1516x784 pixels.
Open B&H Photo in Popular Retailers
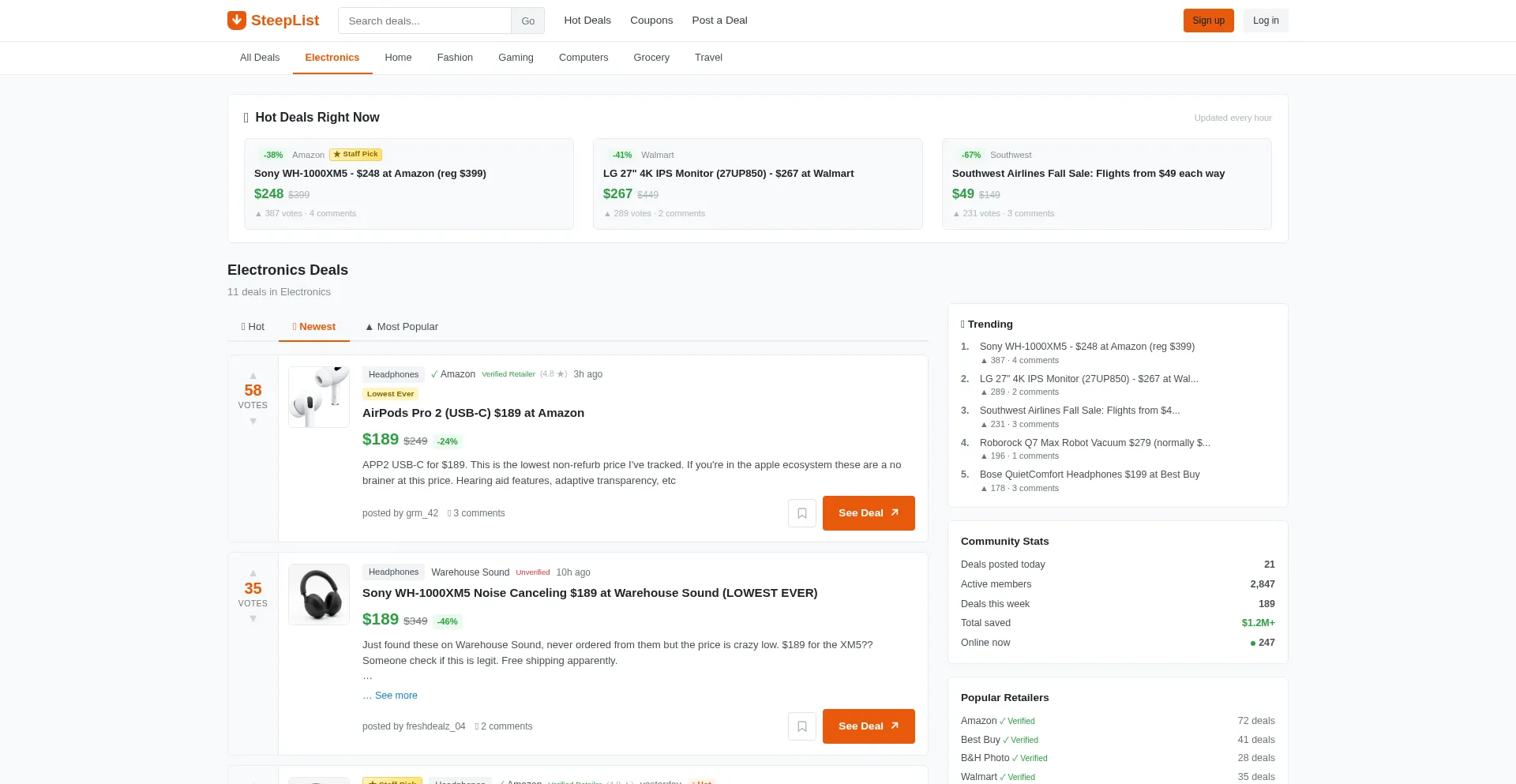[x=985, y=758]
